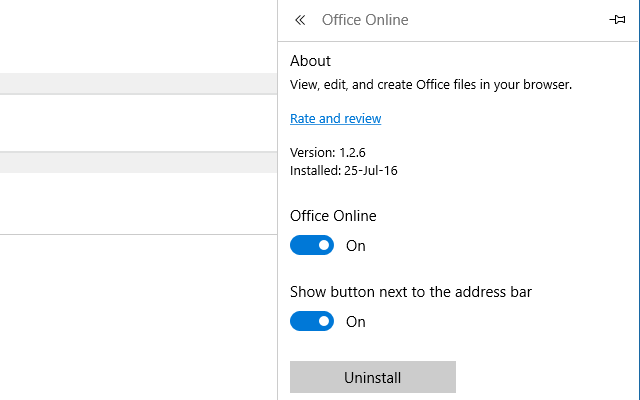
Task: Select the extension description text
Action: point(431,85)
